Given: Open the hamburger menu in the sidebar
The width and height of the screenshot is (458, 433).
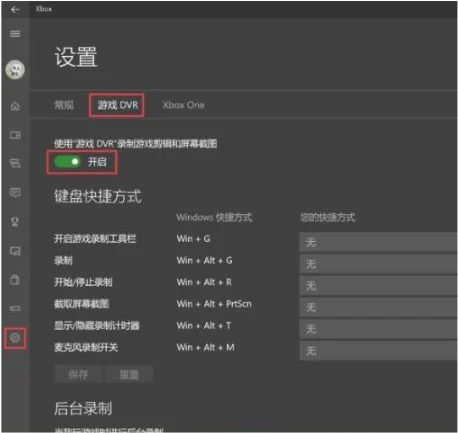Looking at the screenshot, I should 15,34.
